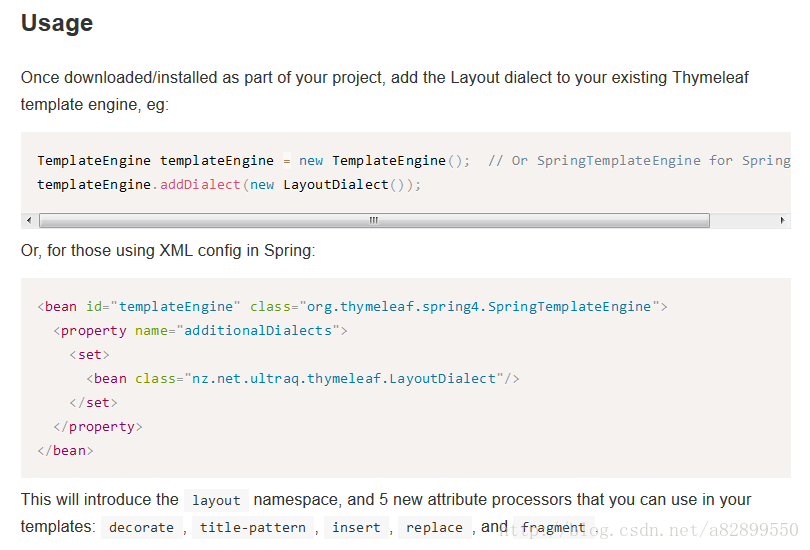810x550 pixels.
Task: Click the 'additionalDialects' property name value
Action: 258,331
